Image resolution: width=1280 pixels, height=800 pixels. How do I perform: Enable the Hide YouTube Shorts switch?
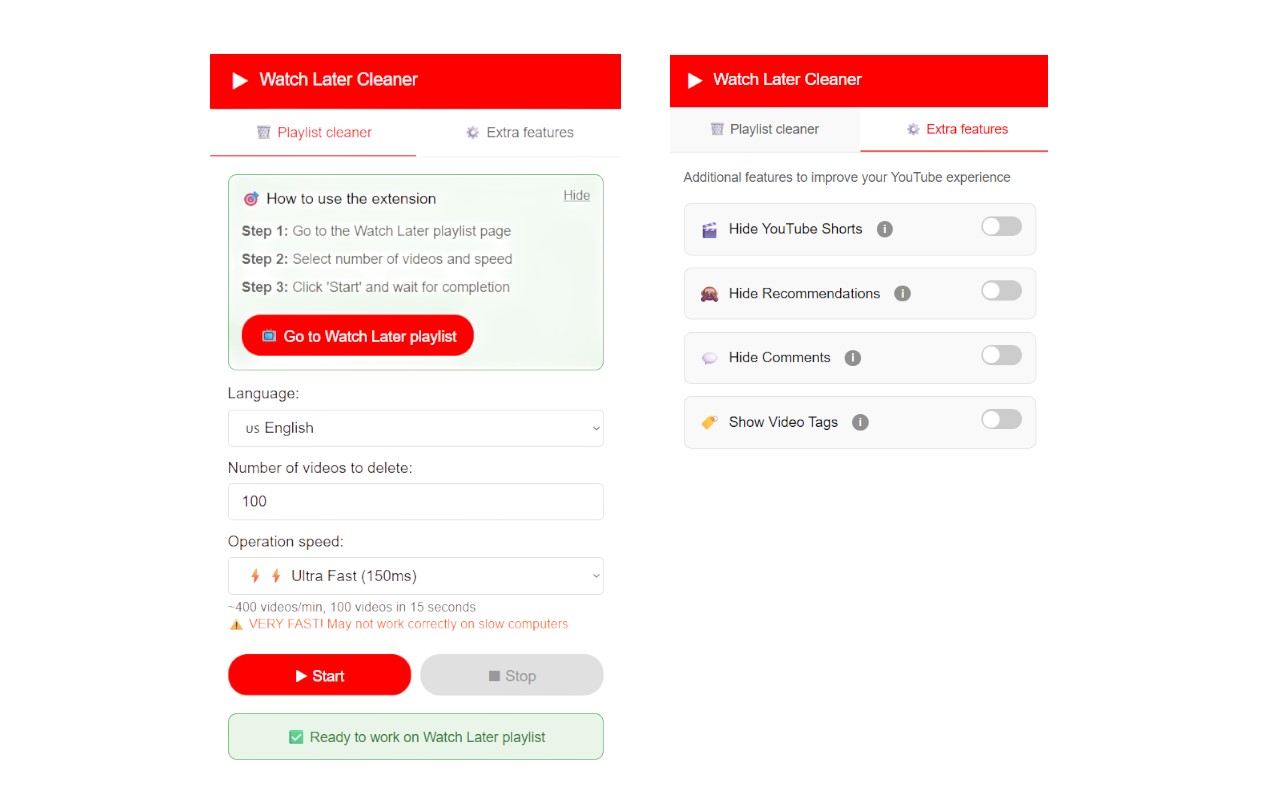[1001, 227]
